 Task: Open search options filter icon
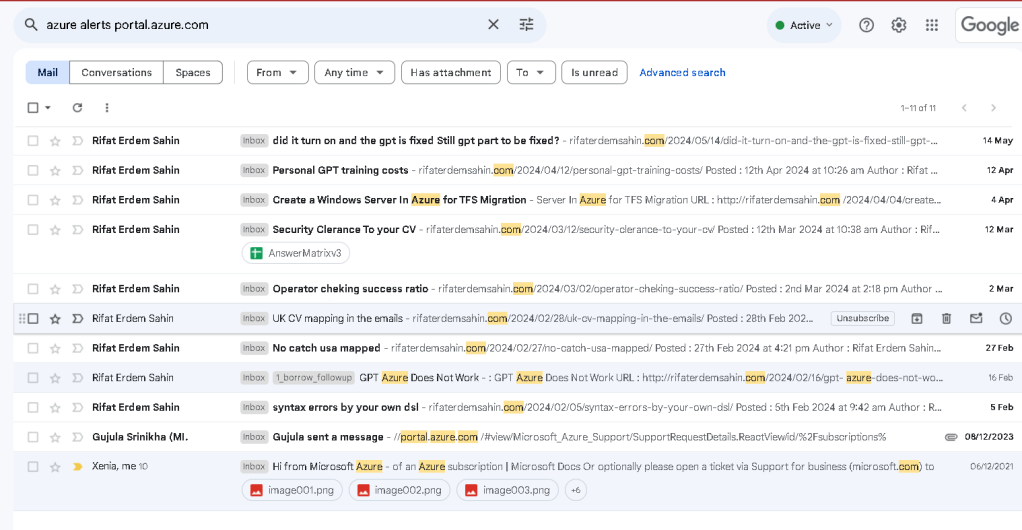coord(526,25)
